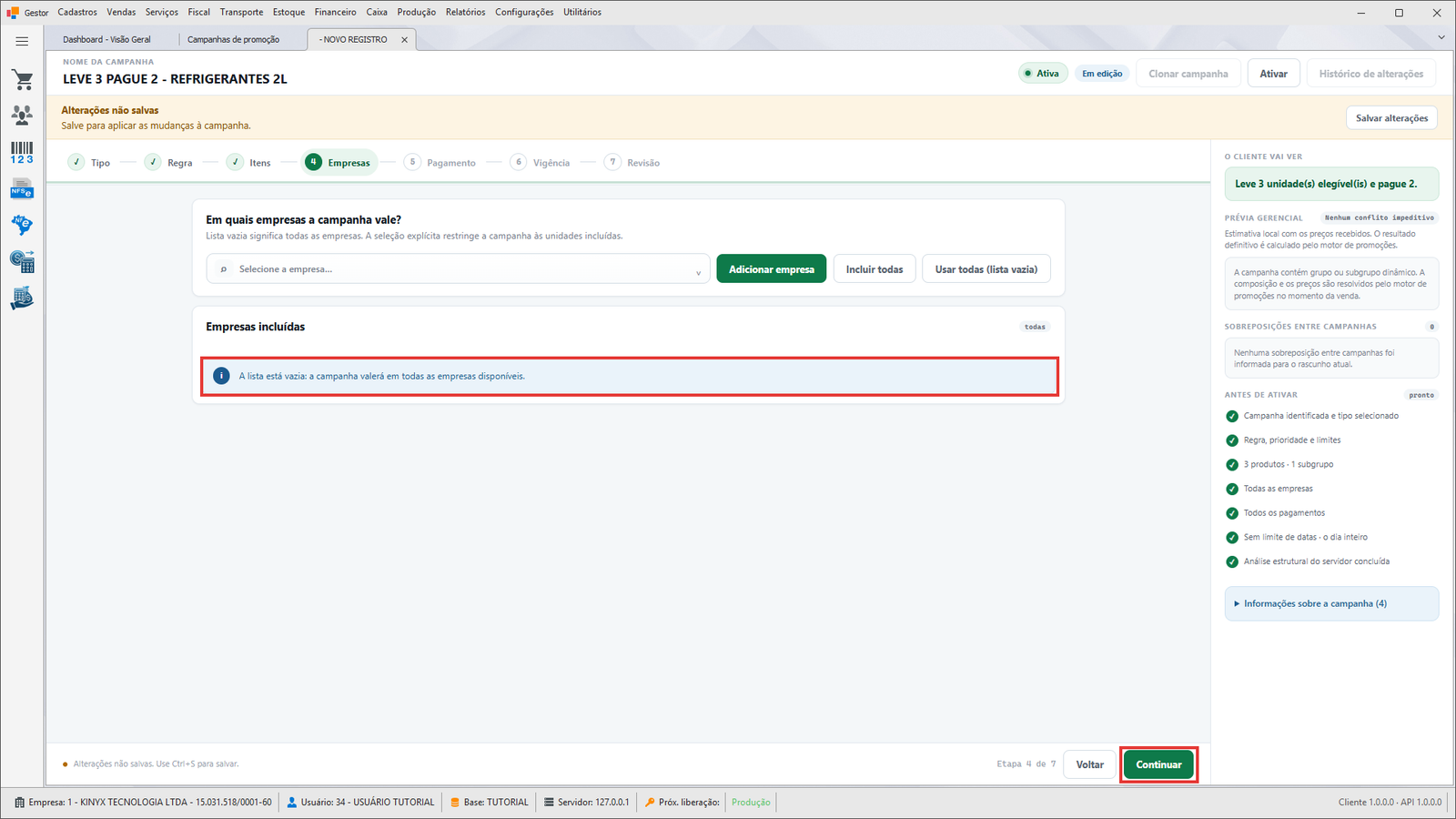
Task: Open the shopping cart sales icon
Action: coord(22,80)
